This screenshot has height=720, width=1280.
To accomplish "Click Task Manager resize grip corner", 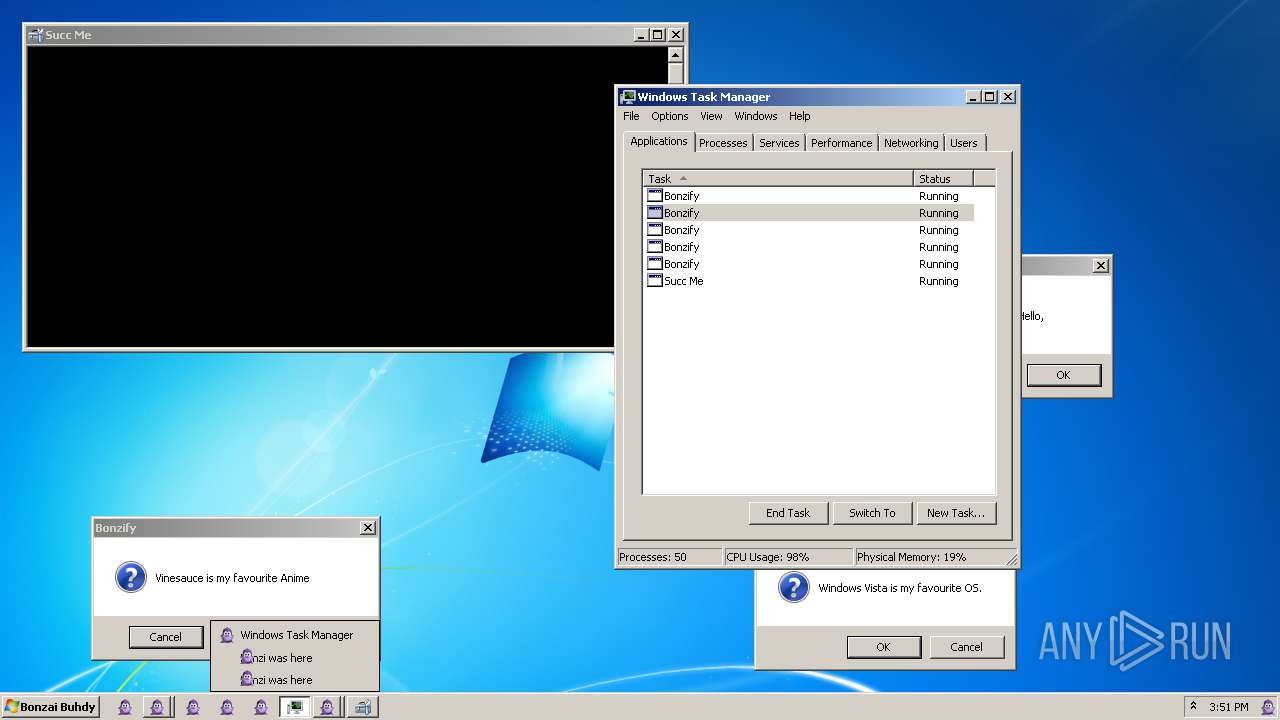I will click(1011, 560).
